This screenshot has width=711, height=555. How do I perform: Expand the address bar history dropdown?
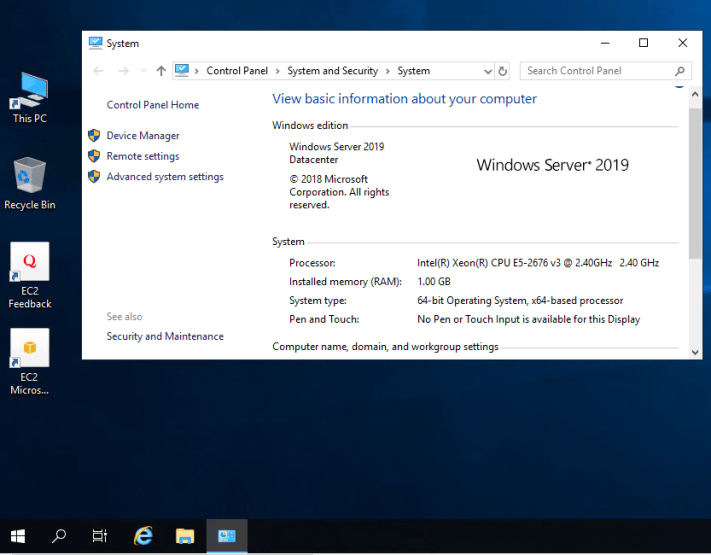click(487, 71)
